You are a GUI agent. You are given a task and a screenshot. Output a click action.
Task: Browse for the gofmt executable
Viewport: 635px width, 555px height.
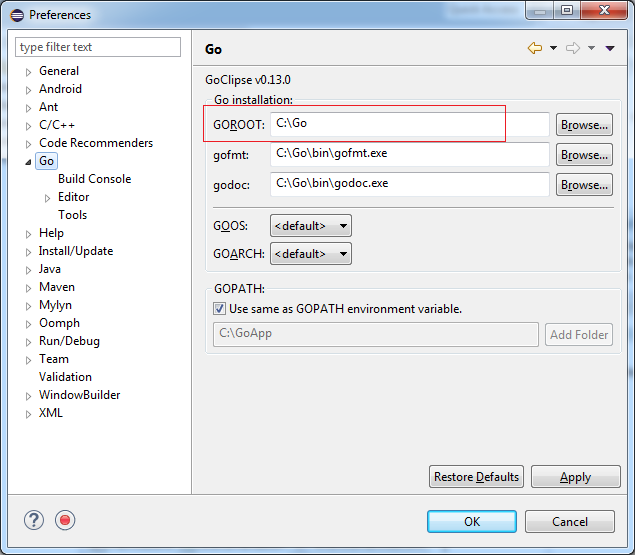coord(584,155)
